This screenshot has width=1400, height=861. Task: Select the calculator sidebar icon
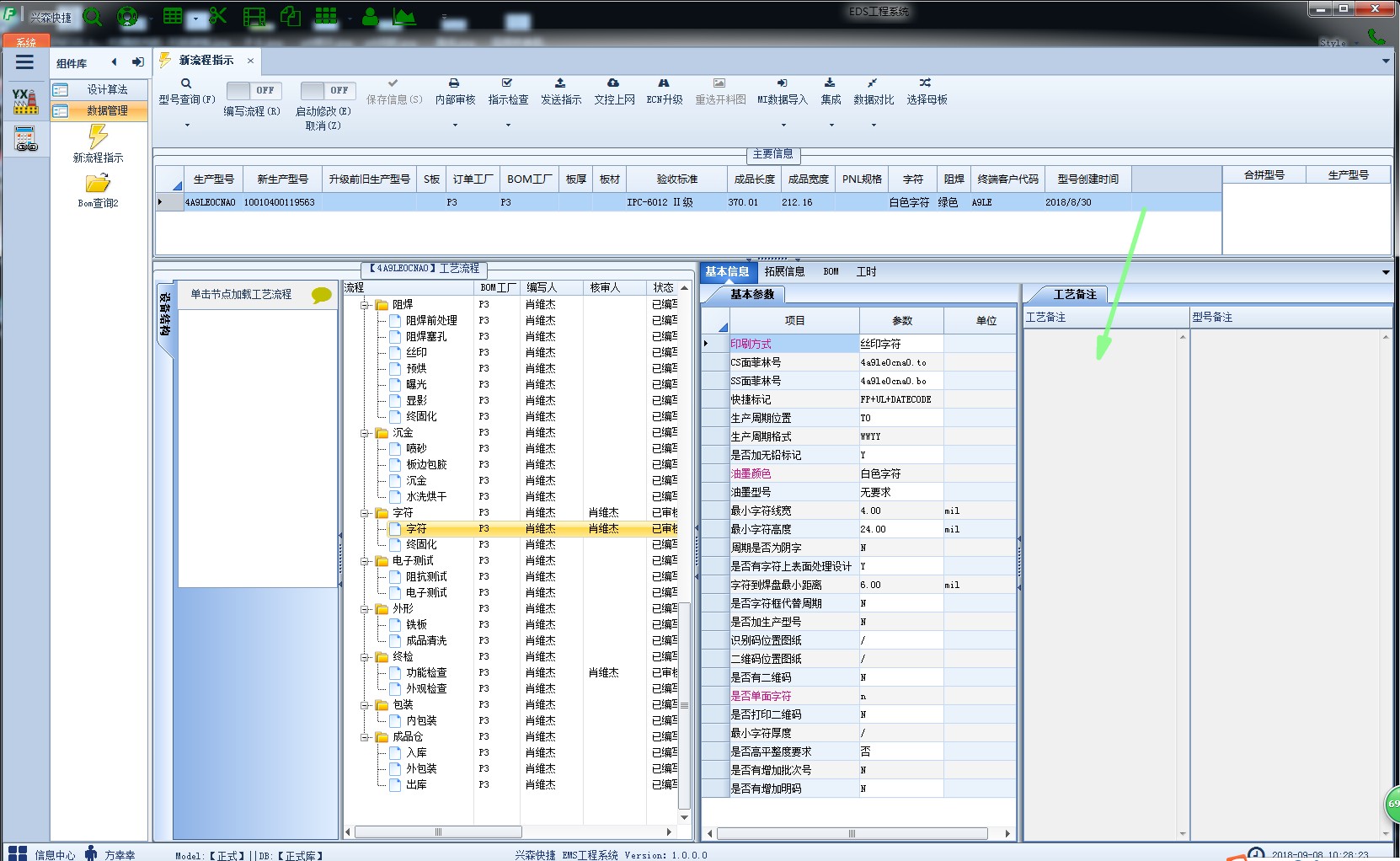pyautogui.click(x=25, y=139)
